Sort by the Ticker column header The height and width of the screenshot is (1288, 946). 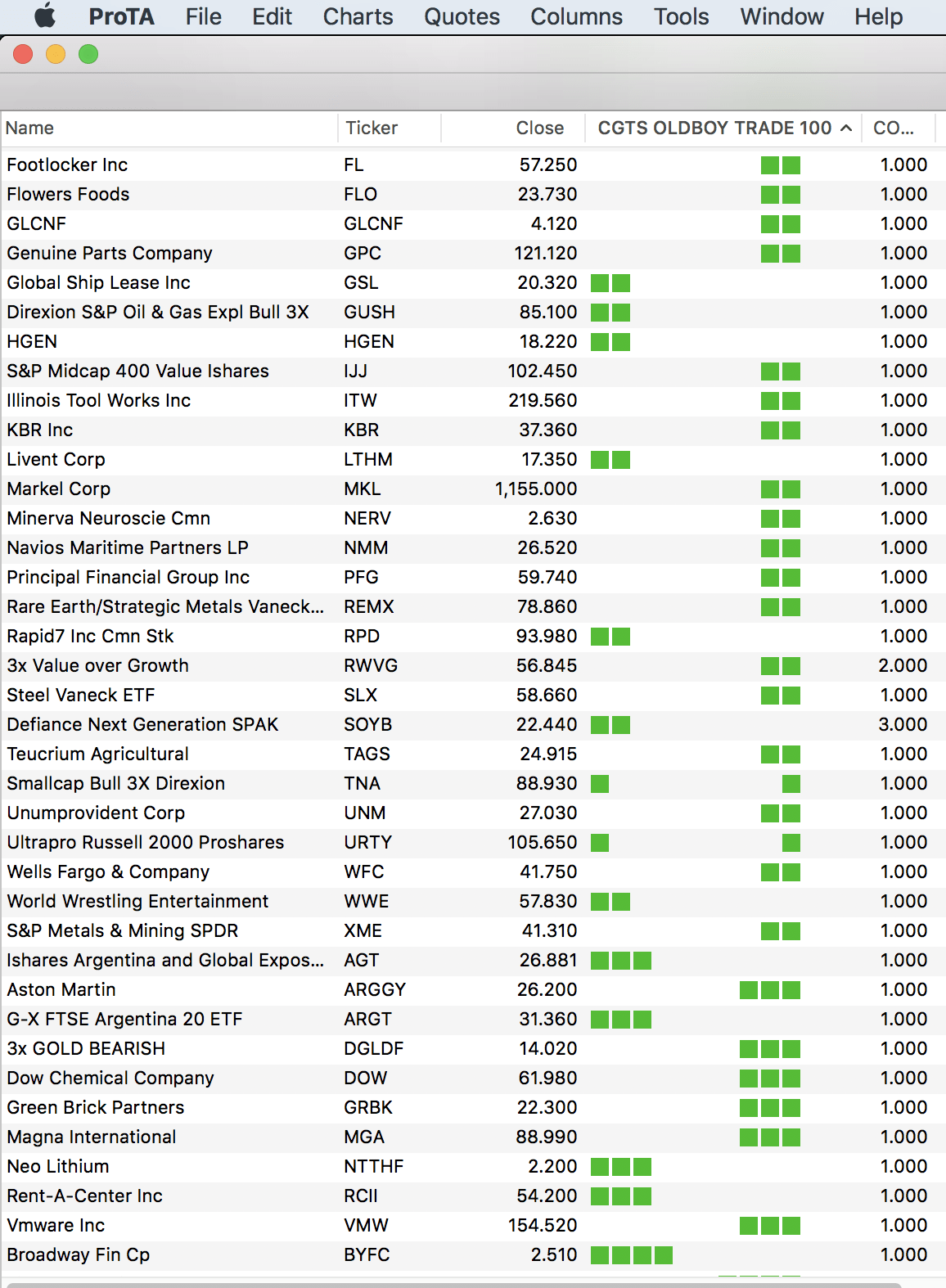coord(390,128)
